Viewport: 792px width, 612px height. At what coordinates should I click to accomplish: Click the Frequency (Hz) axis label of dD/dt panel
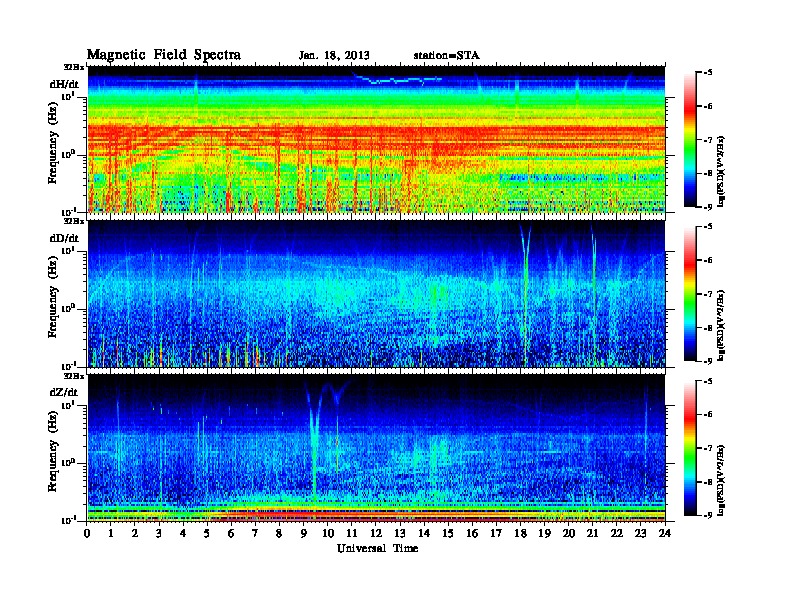click(x=53, y=297)
